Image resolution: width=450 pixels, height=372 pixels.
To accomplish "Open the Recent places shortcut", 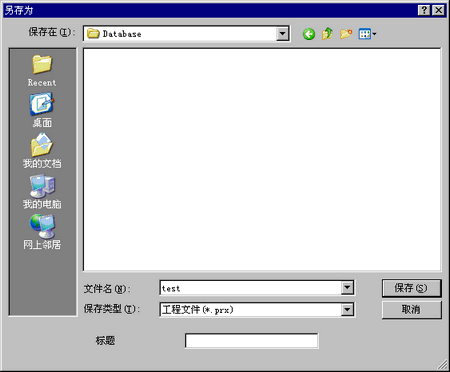I will click(42, 71).
